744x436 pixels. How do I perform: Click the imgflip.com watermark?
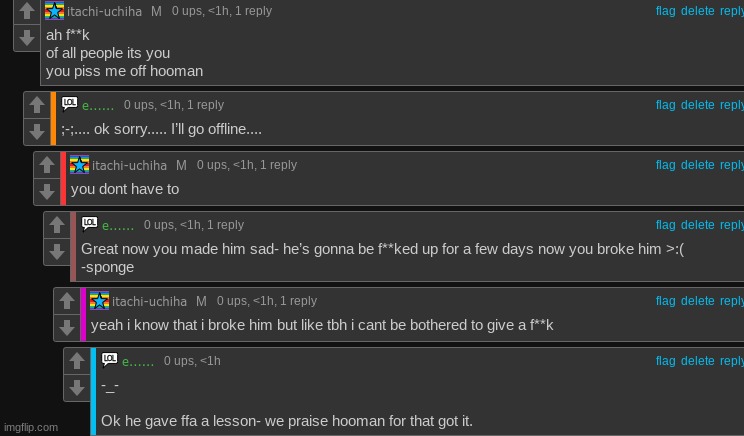point(31,427)
